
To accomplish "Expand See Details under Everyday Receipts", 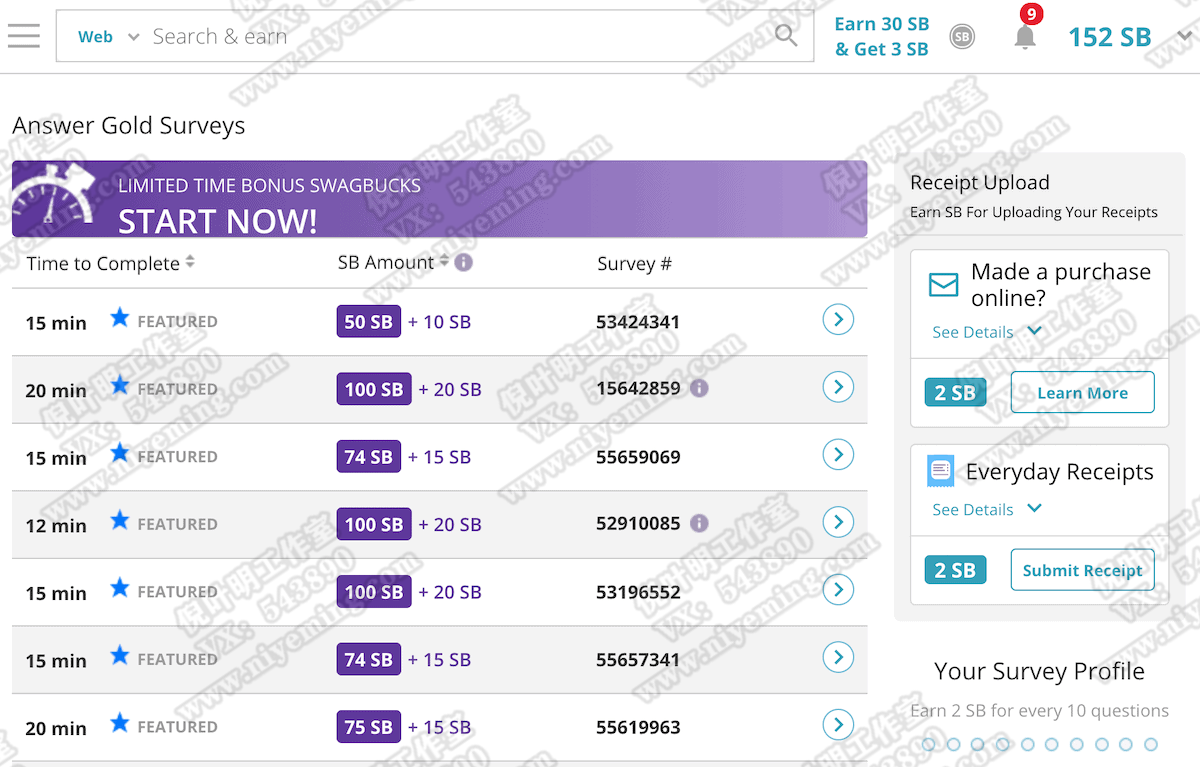I will pyautogui.click(x=987, y=509).
